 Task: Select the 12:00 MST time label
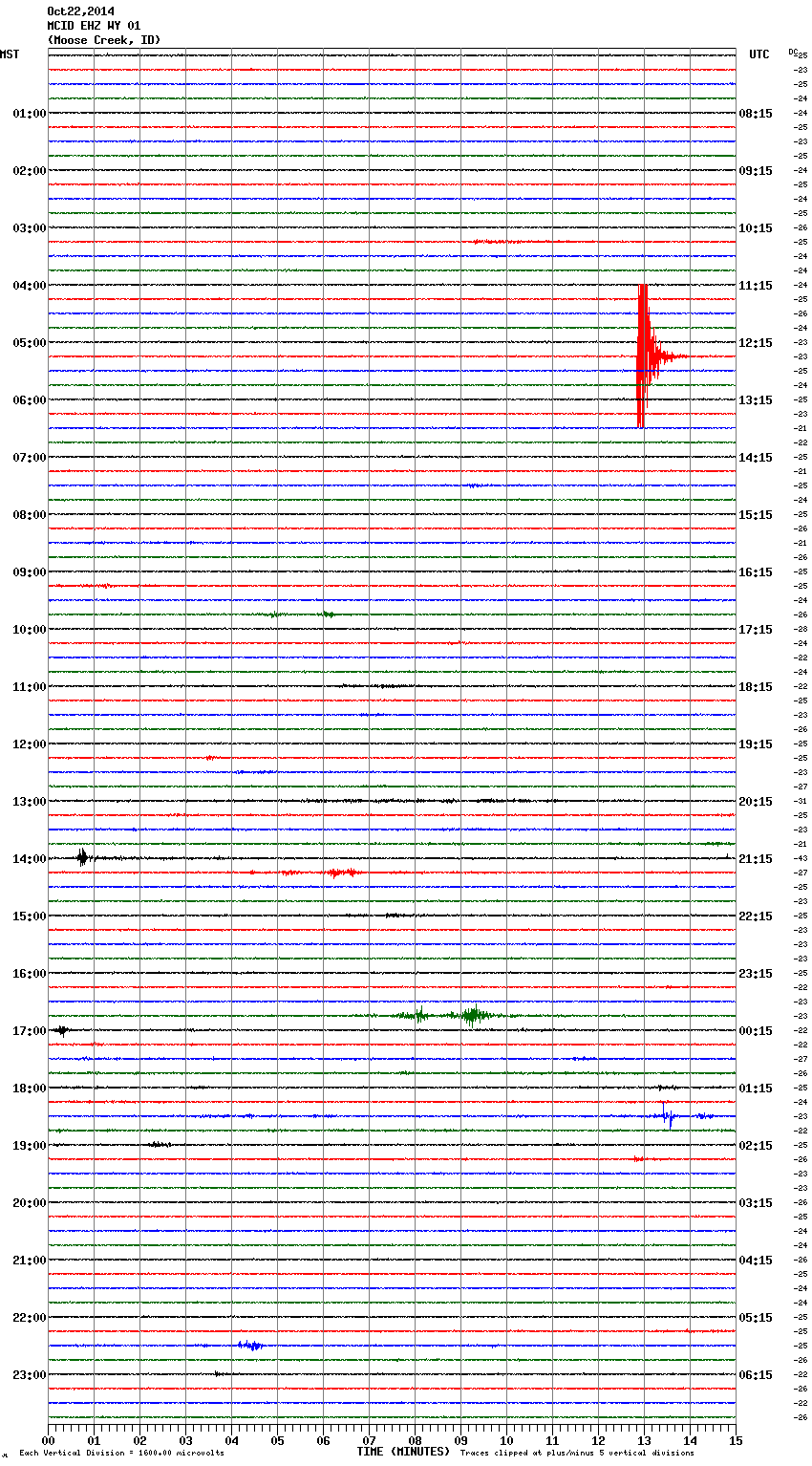[x=30, y=744]
